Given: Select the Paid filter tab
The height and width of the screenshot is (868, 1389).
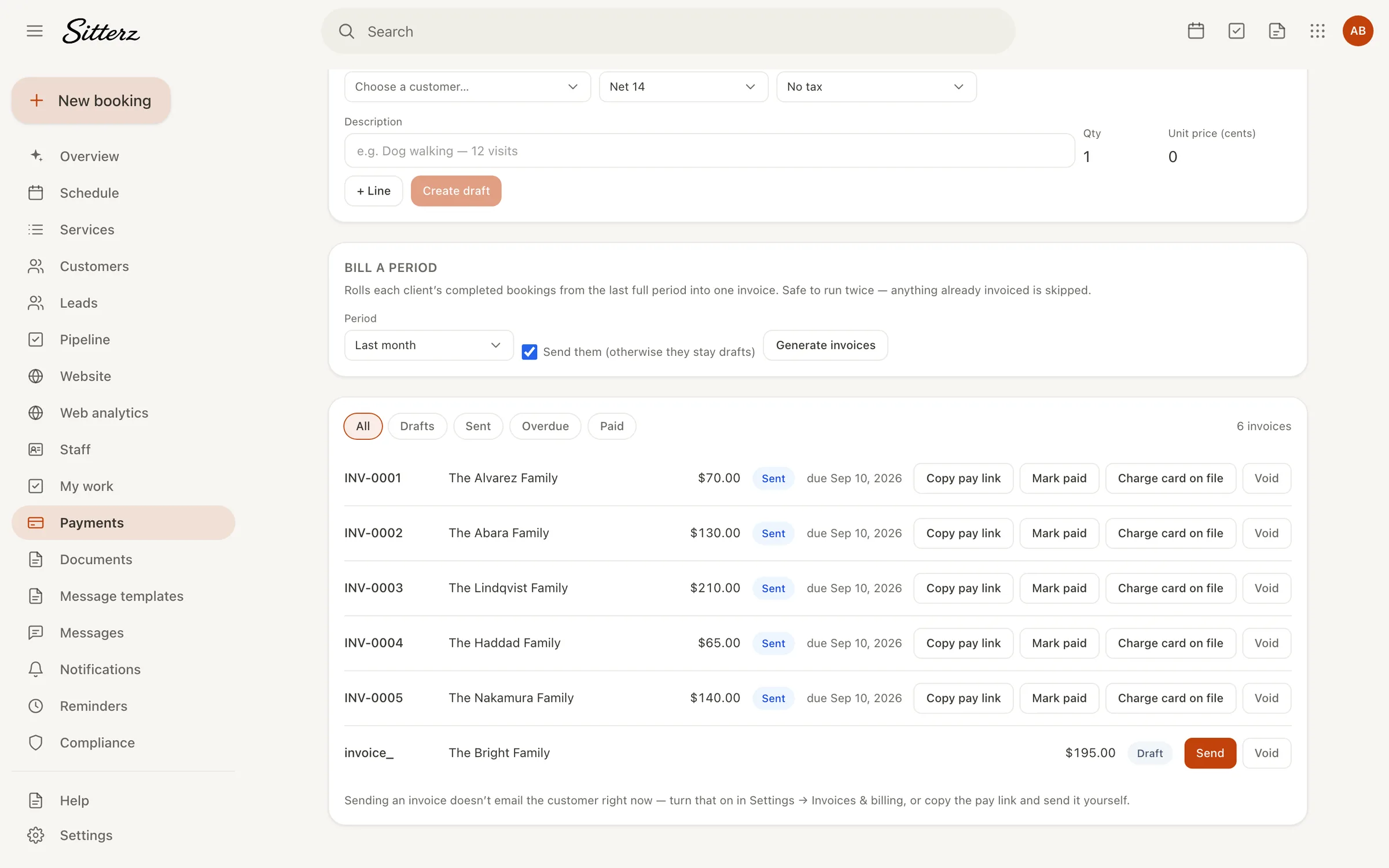Looking at the screenshot, I should pyautogui.click(x=612, y=426).
